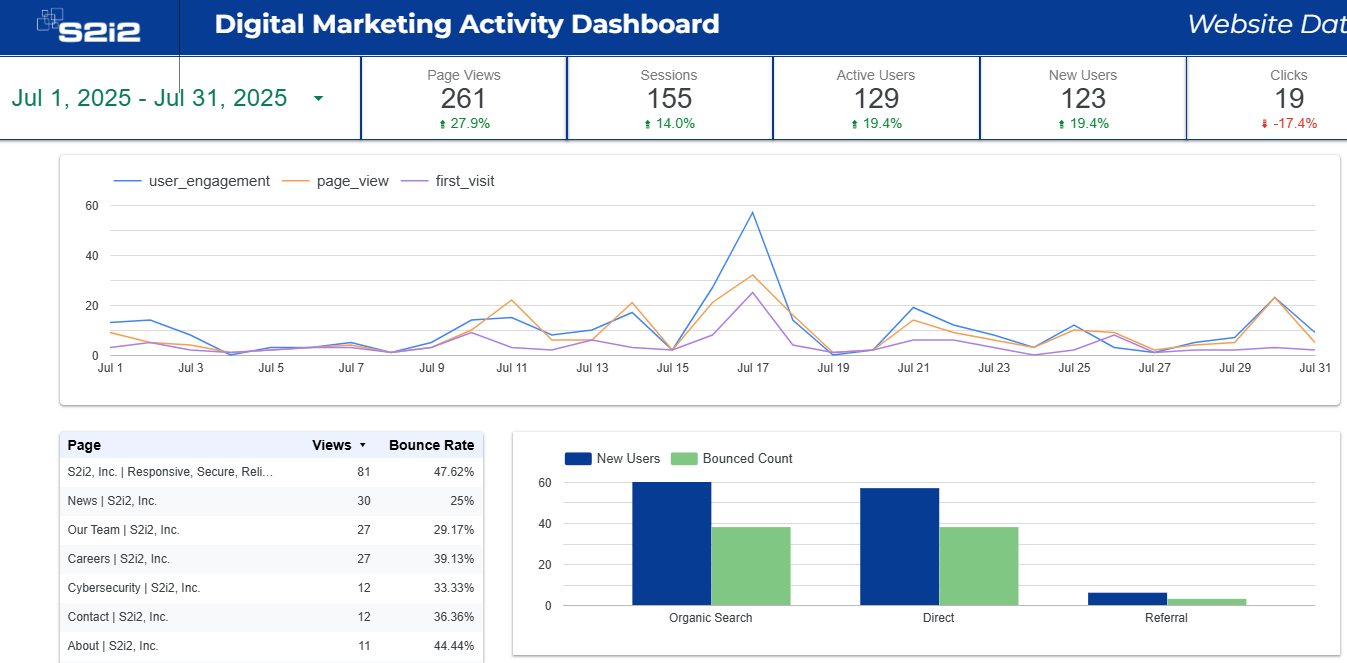Click the New Users scorecard value 123
The image size is (1347, 663).
coord(1083,98)
